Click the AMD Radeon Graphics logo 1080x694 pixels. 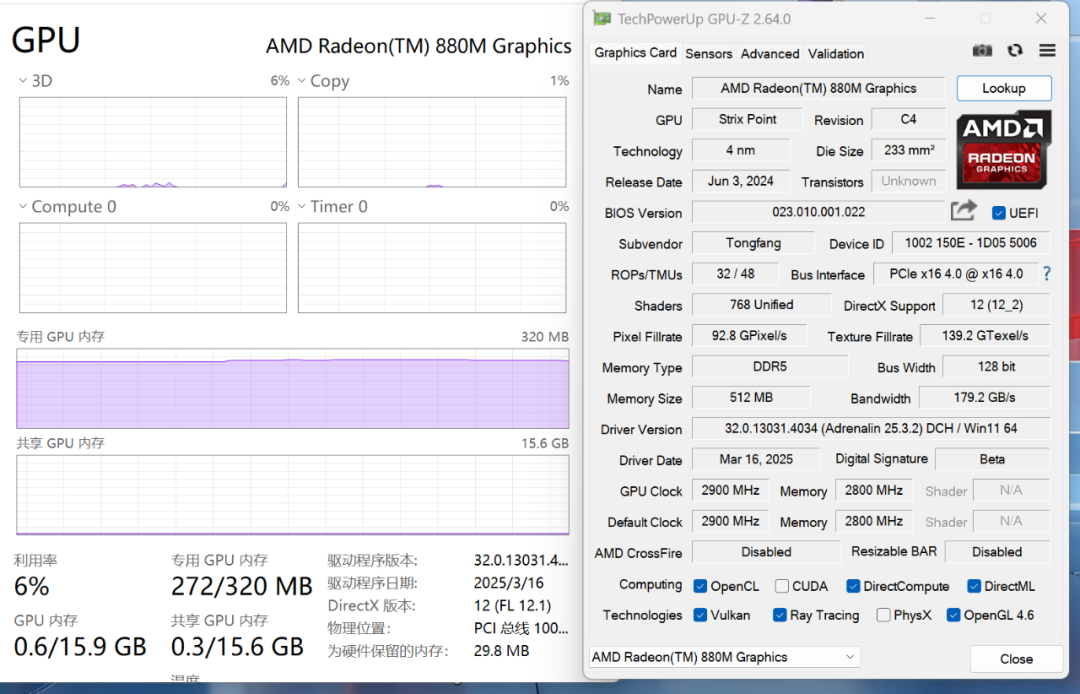click(x=1002, y=149)
